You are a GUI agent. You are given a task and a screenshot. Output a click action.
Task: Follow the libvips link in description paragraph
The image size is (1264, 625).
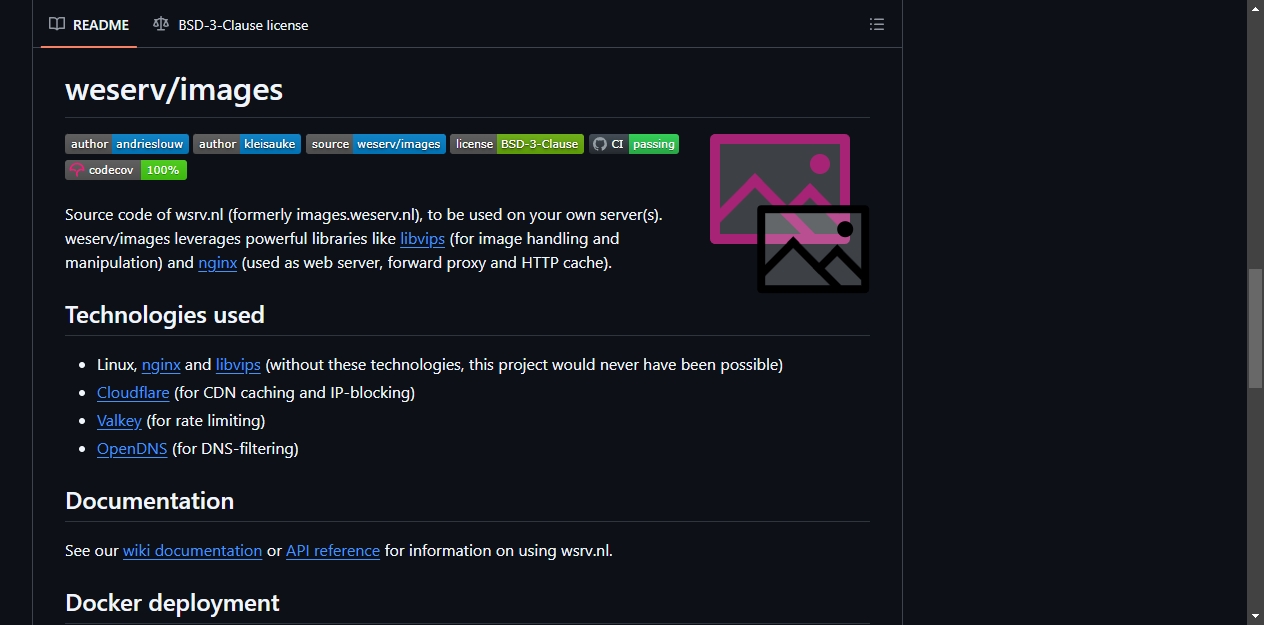[422, 239]
